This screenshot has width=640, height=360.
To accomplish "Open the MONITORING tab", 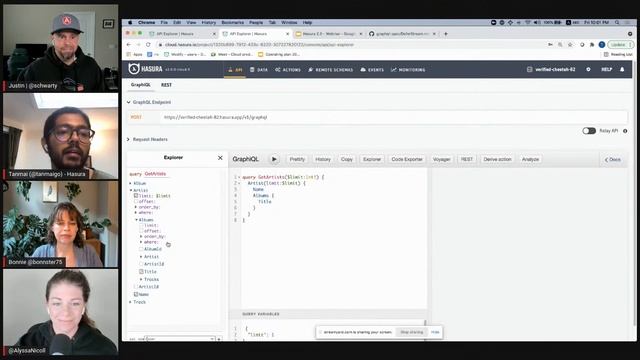I will point(408,70).
